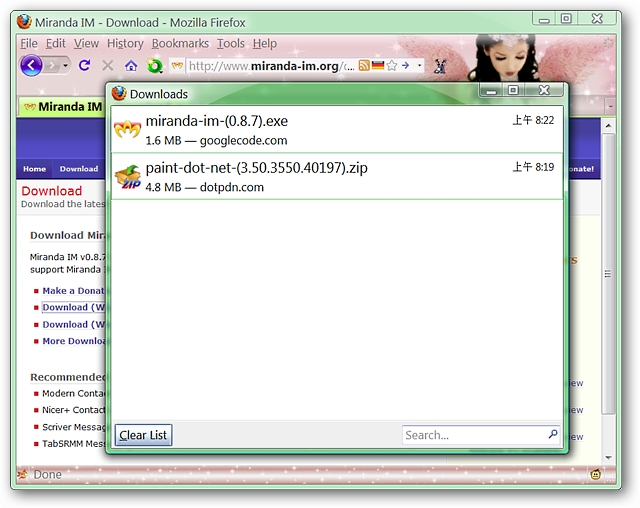Click the Clear List button

(143, 435)
